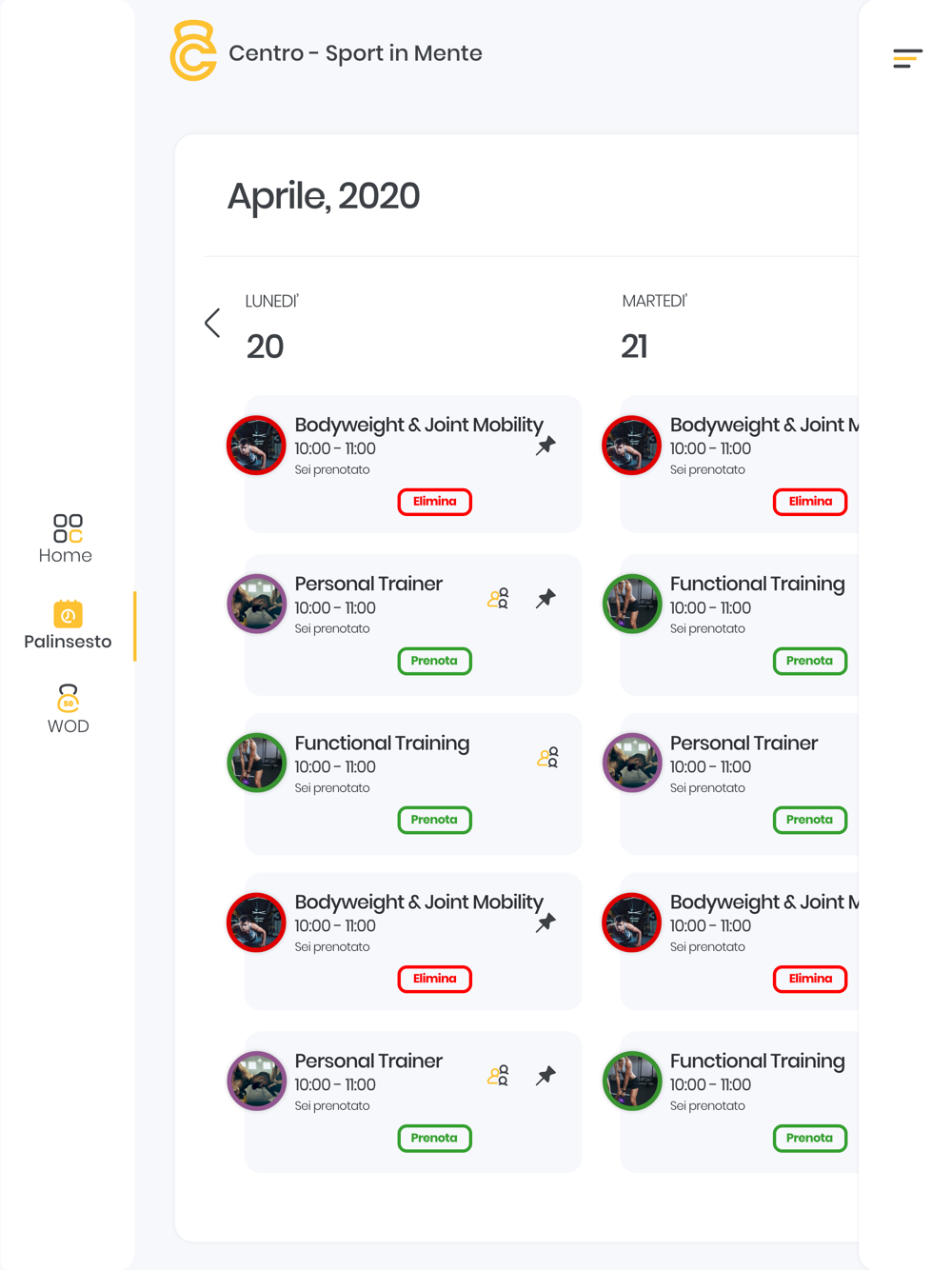This screenshot has height=1270, width=952.
Task: Toggle pin on Monday's first Bodyweight class
Action: pos(545,446)
